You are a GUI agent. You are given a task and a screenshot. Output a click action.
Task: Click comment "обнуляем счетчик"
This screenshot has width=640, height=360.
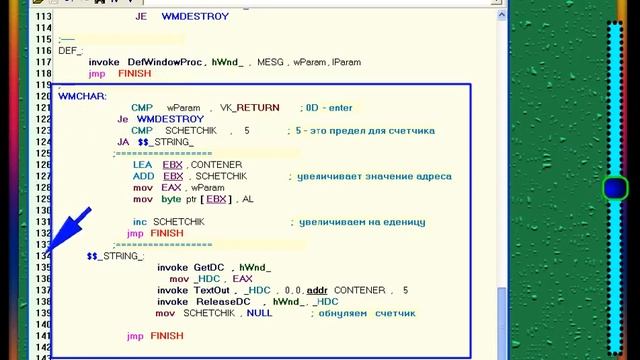(367, 313)
